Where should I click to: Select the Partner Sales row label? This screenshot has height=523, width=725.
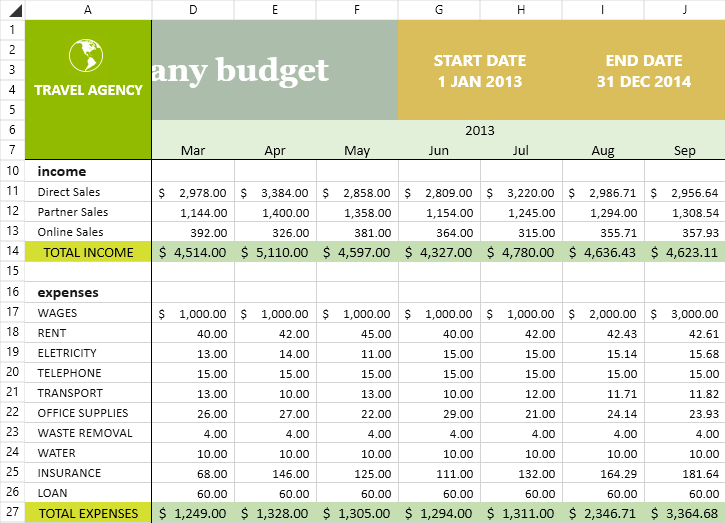pyautogui.click(x=73, y=212)
